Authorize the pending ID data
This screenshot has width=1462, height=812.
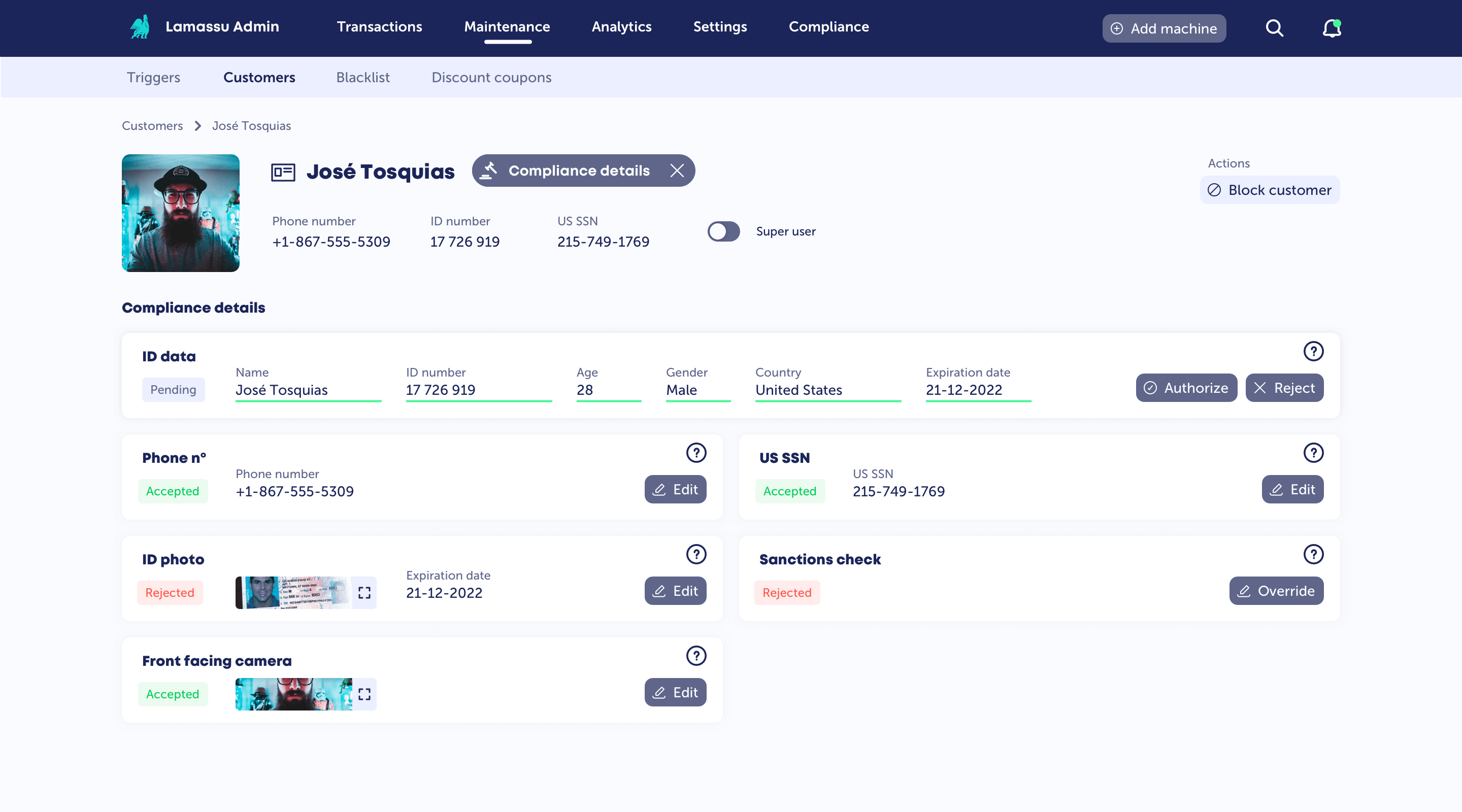tap(1186, 388)
